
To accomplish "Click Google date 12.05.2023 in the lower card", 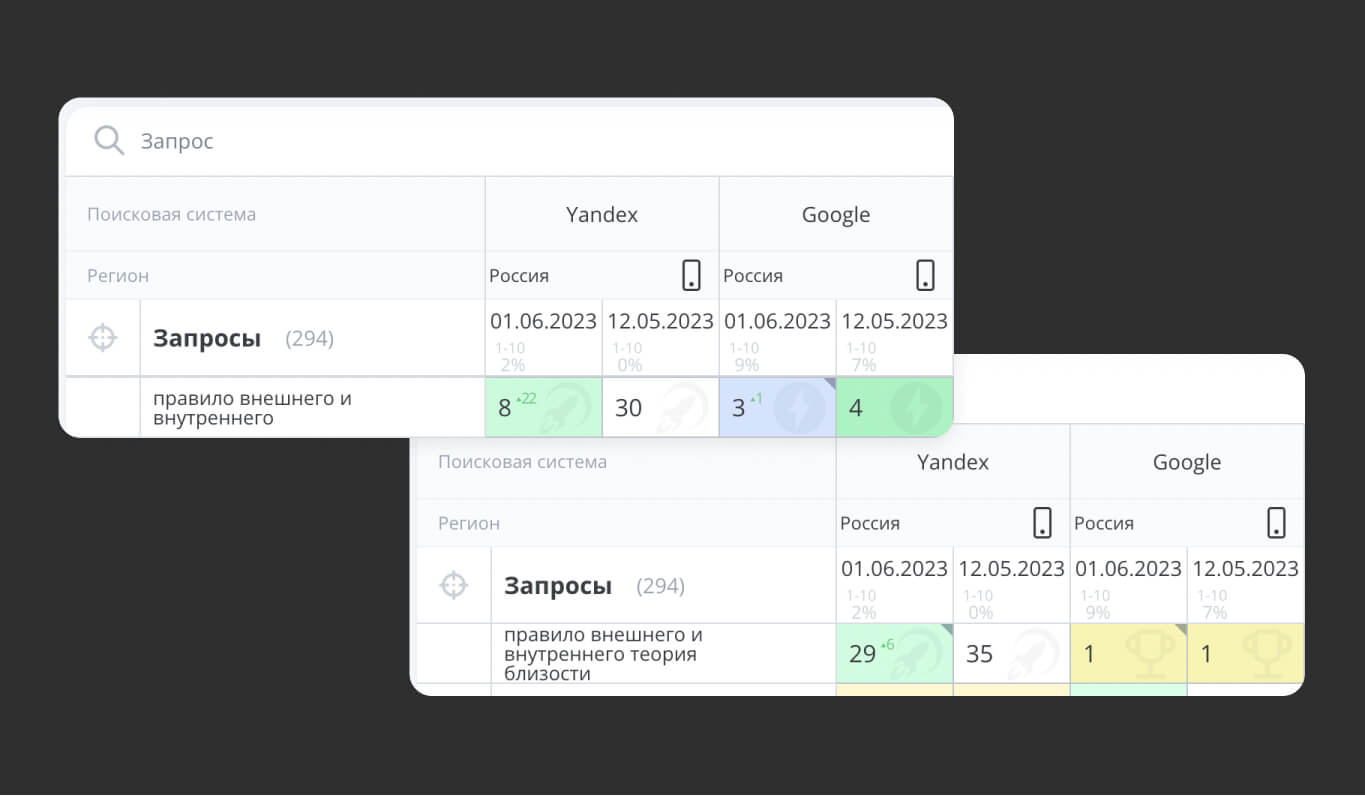I will coord(1245,568).
